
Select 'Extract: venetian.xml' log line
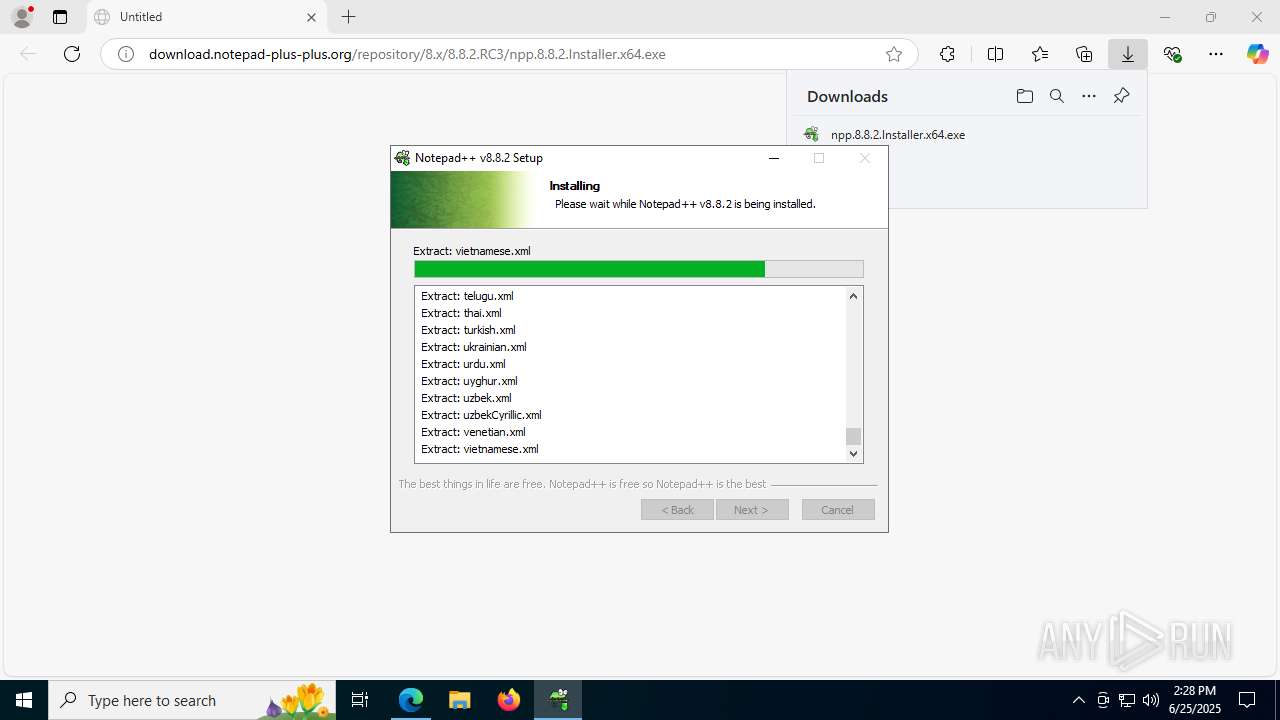tap(473, 432)
